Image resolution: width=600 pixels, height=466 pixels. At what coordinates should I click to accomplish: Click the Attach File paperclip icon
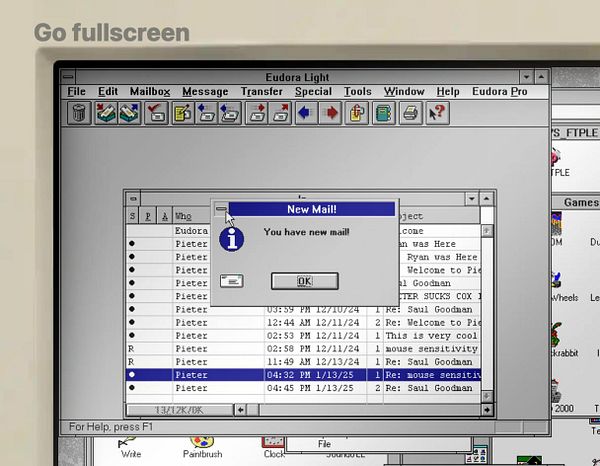357,113
